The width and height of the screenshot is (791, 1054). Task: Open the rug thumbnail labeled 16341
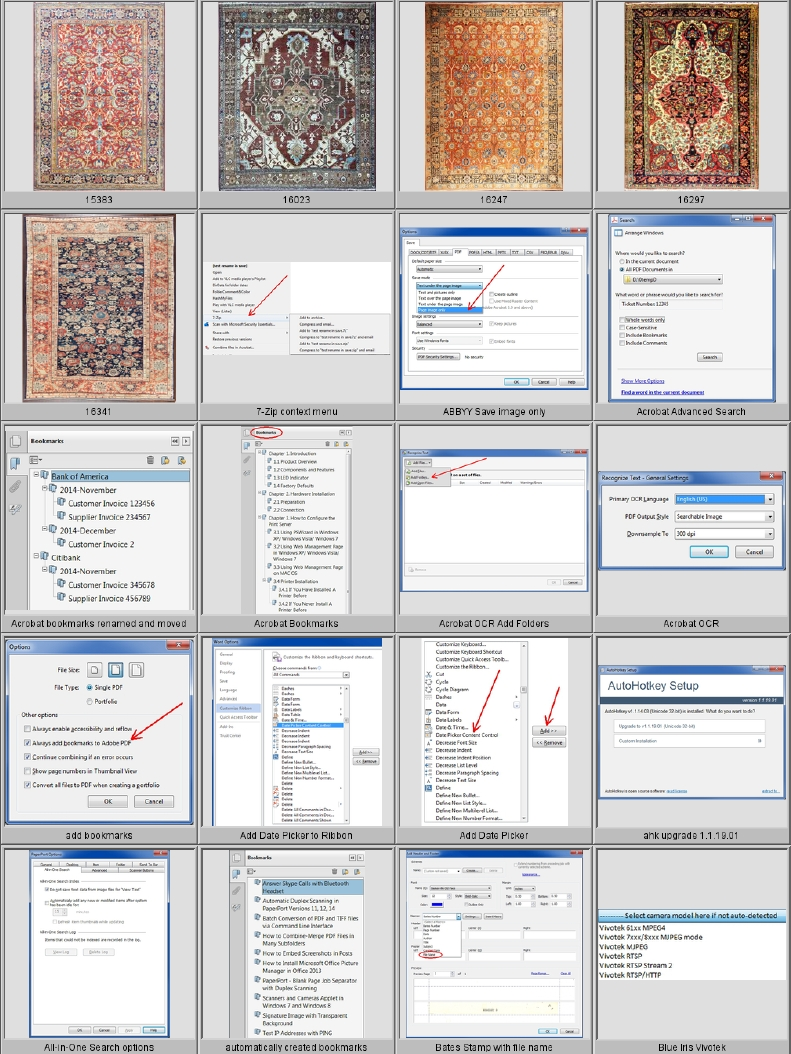pyautogui.click(x=99, y=308)
